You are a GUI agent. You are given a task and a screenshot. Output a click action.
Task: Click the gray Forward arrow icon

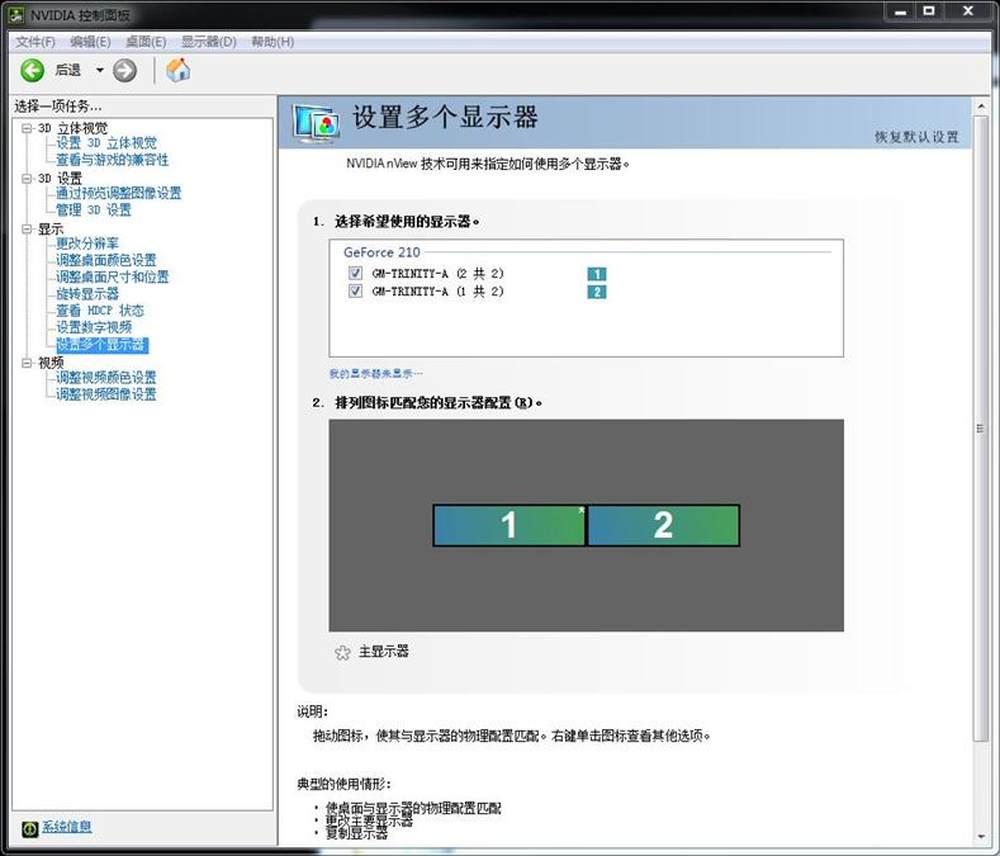[x=125, y=70]
